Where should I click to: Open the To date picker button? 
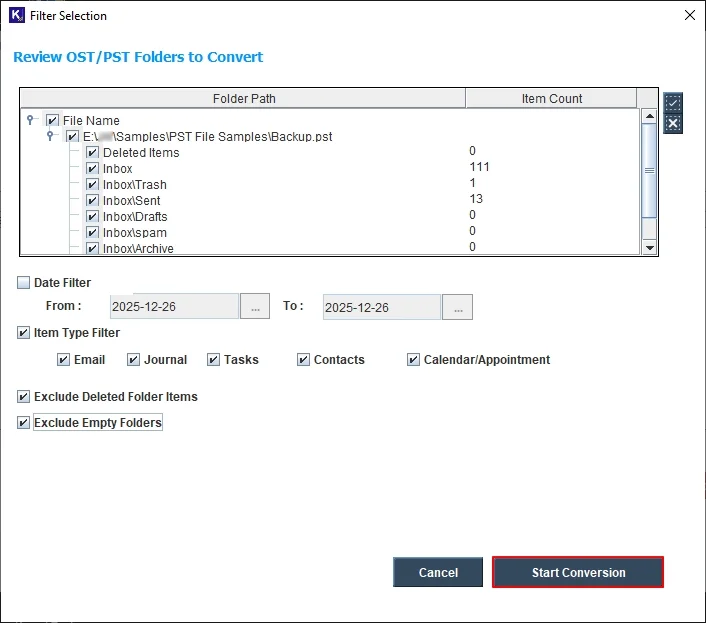point(457,307)
